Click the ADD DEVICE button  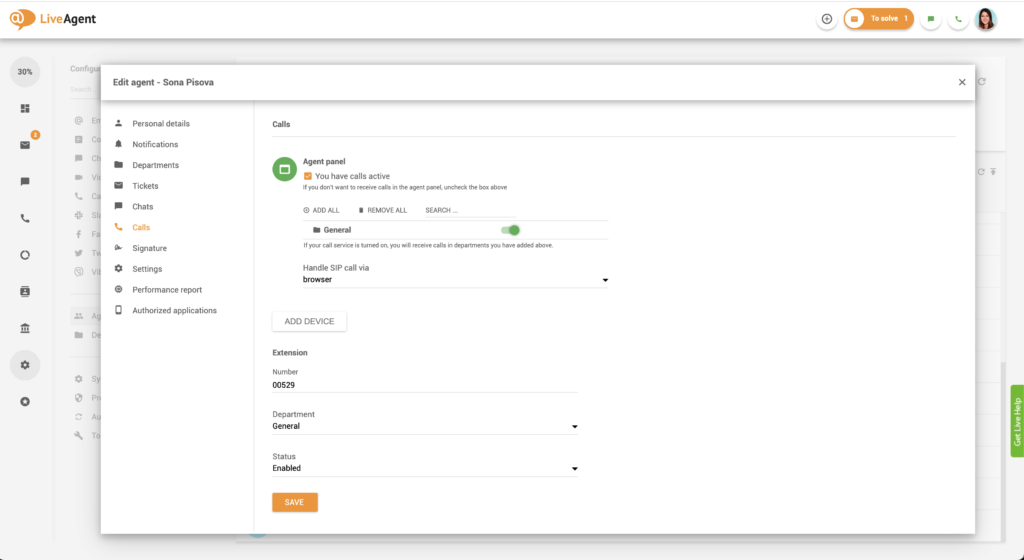(309, 321)
